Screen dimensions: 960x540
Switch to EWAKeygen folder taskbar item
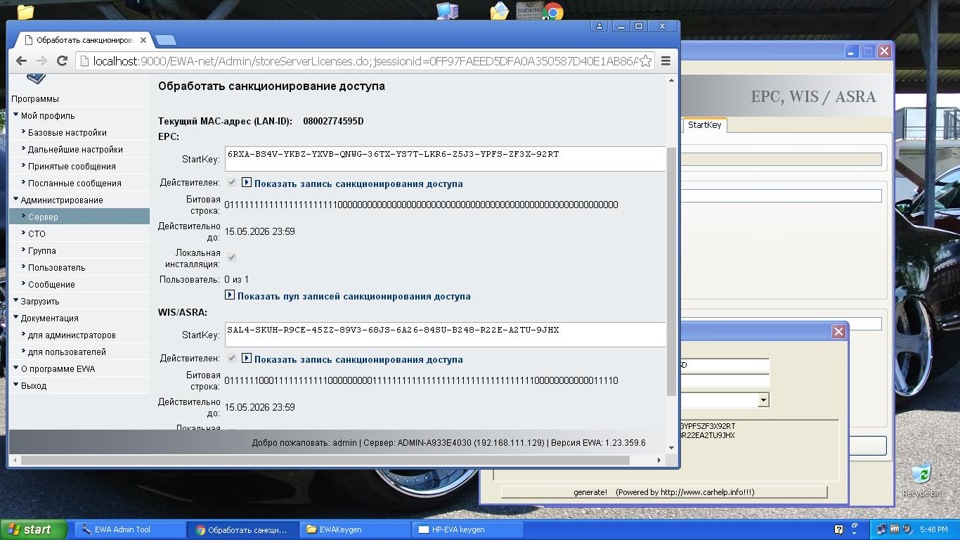354,530
